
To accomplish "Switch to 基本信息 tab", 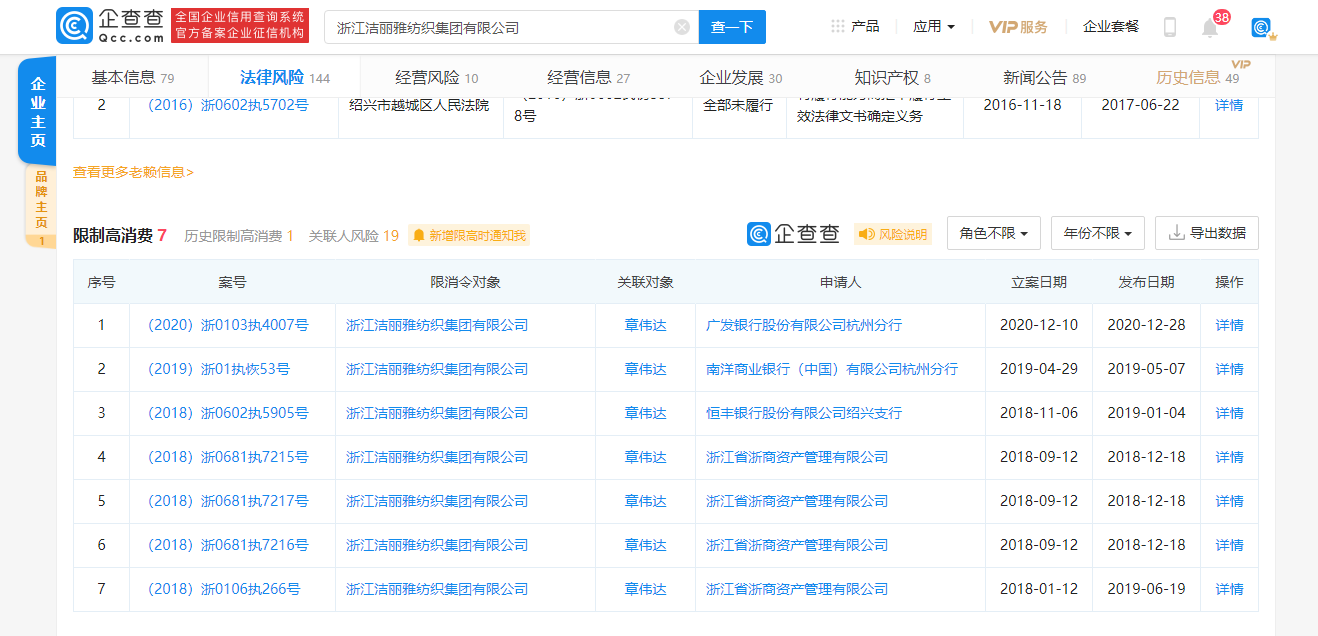I will point(133,77).
